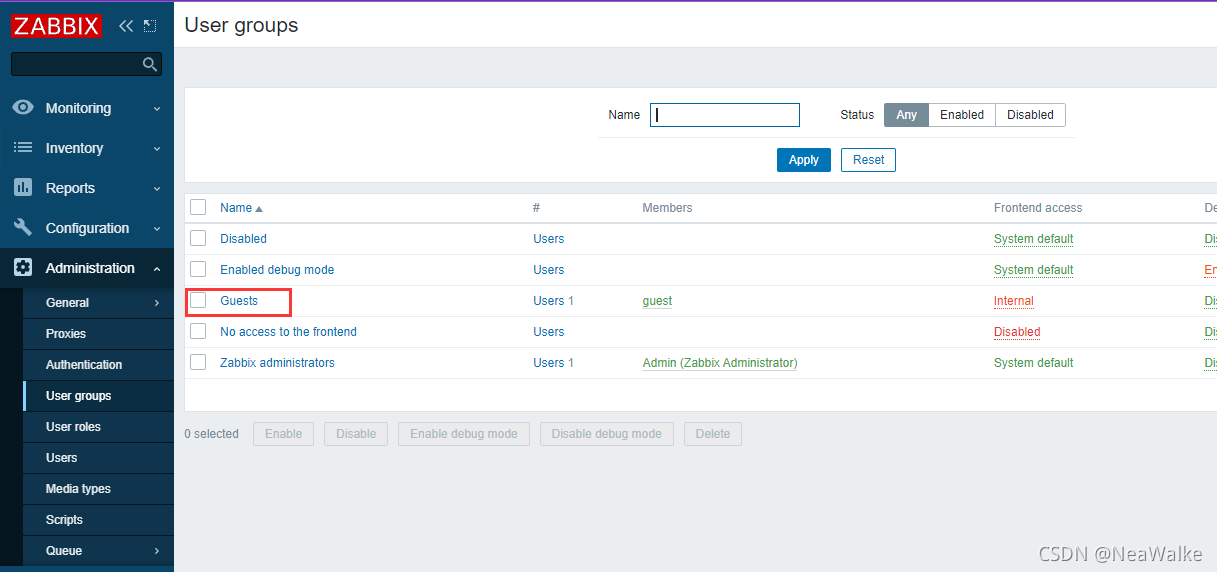Select Disabled status filter
Image resolution: width=1217 pixels, height=572 pixels.
1030,115
